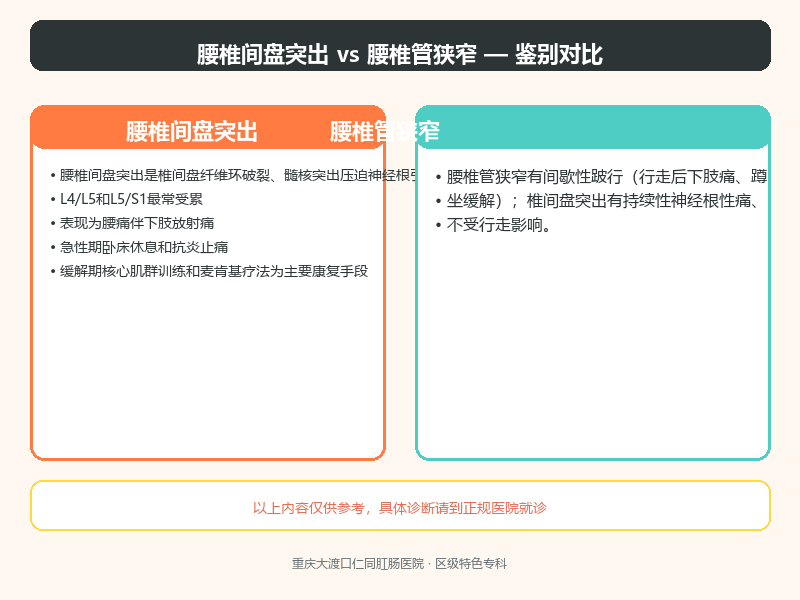Click the disclaimer 以上内容仅供参考，具体诊断请到正规医院就诊
The image size is (800, 600).
(x=400, y=508)
